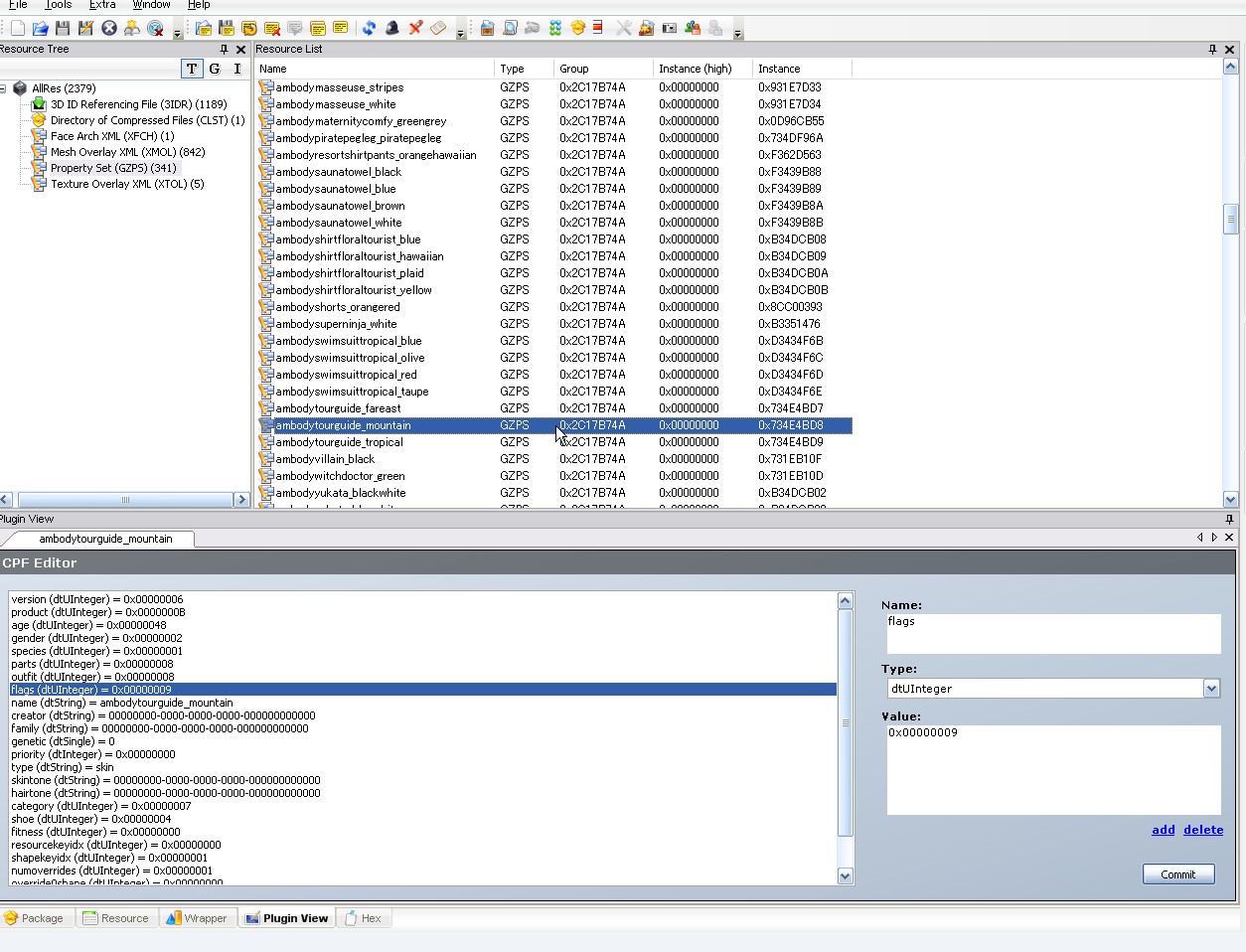
Task: Click the Commit button
Action: tap(1177, 874)
